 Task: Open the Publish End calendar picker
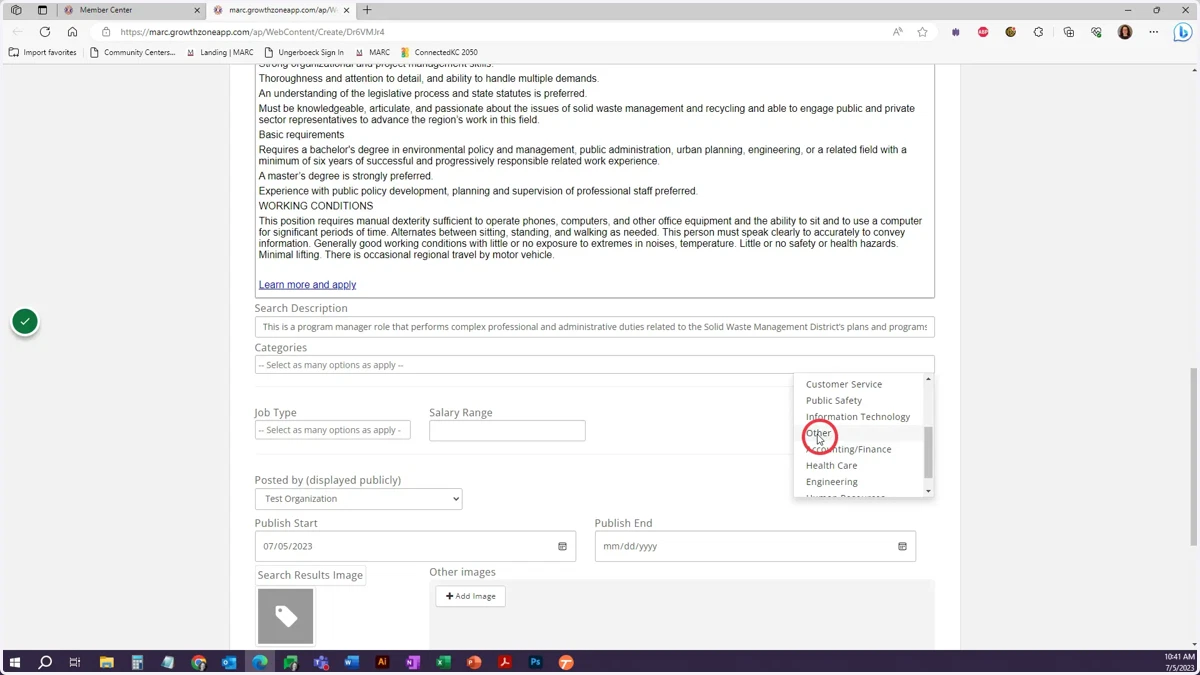coord(902,547)
